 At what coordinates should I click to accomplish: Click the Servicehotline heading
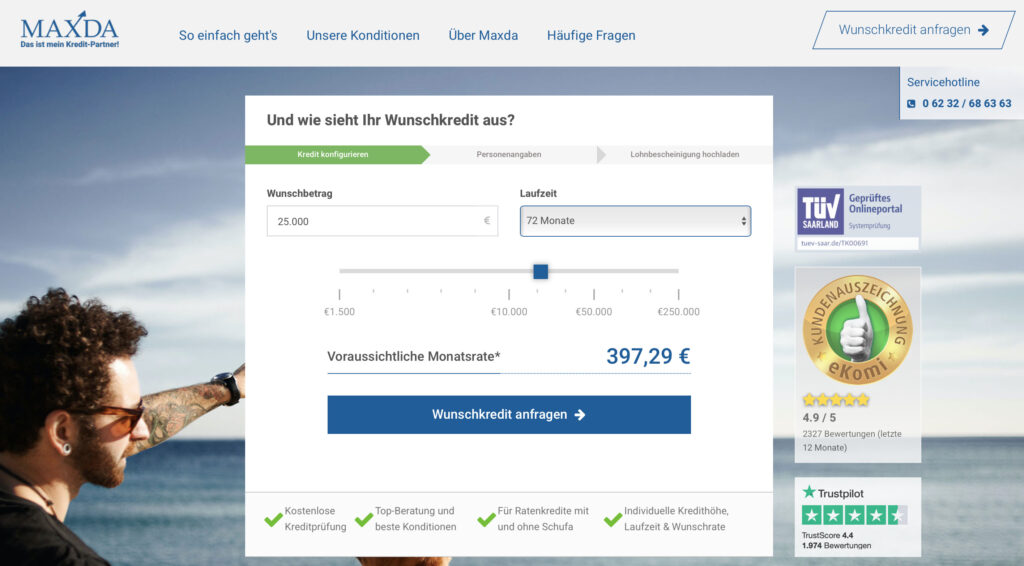click(x=943, y=82)
